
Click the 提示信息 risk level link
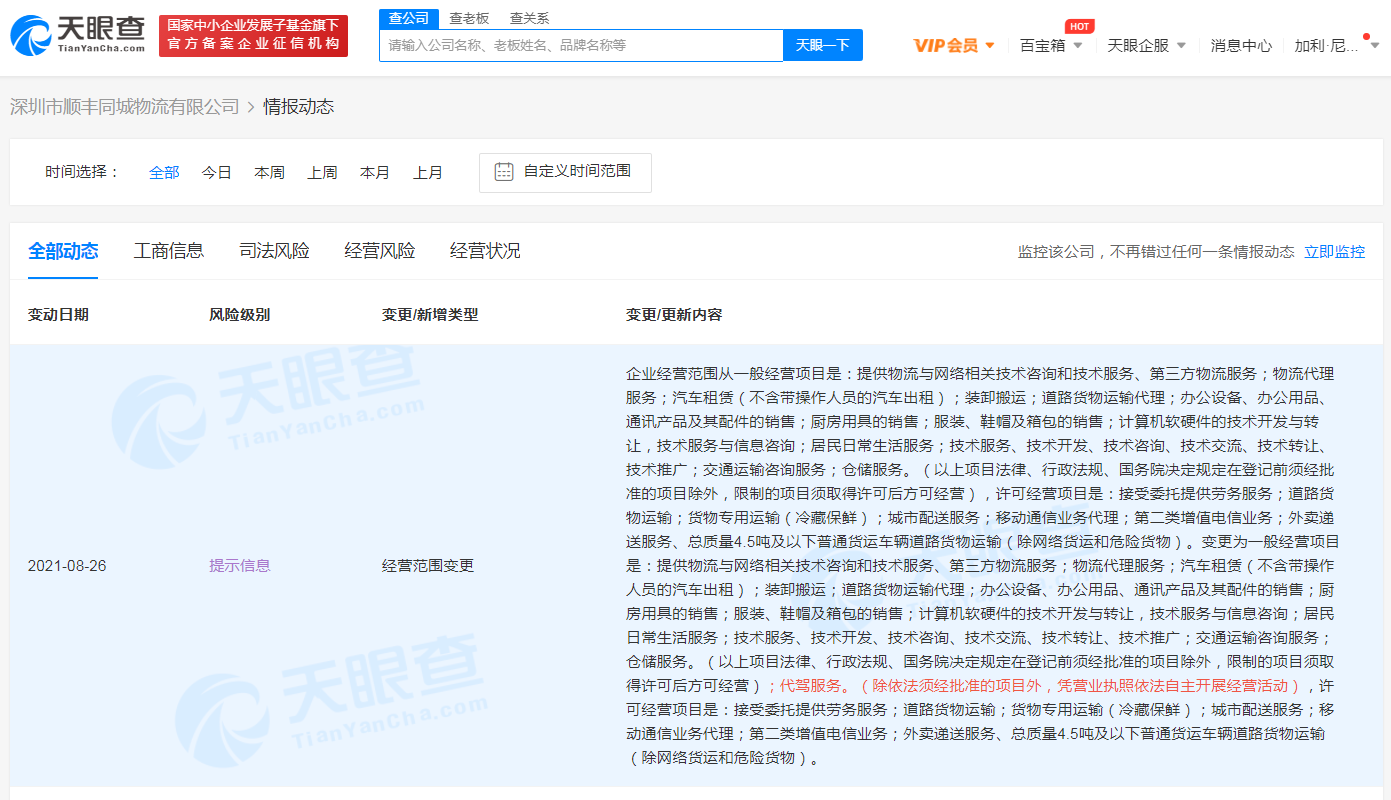coord(240,565)
